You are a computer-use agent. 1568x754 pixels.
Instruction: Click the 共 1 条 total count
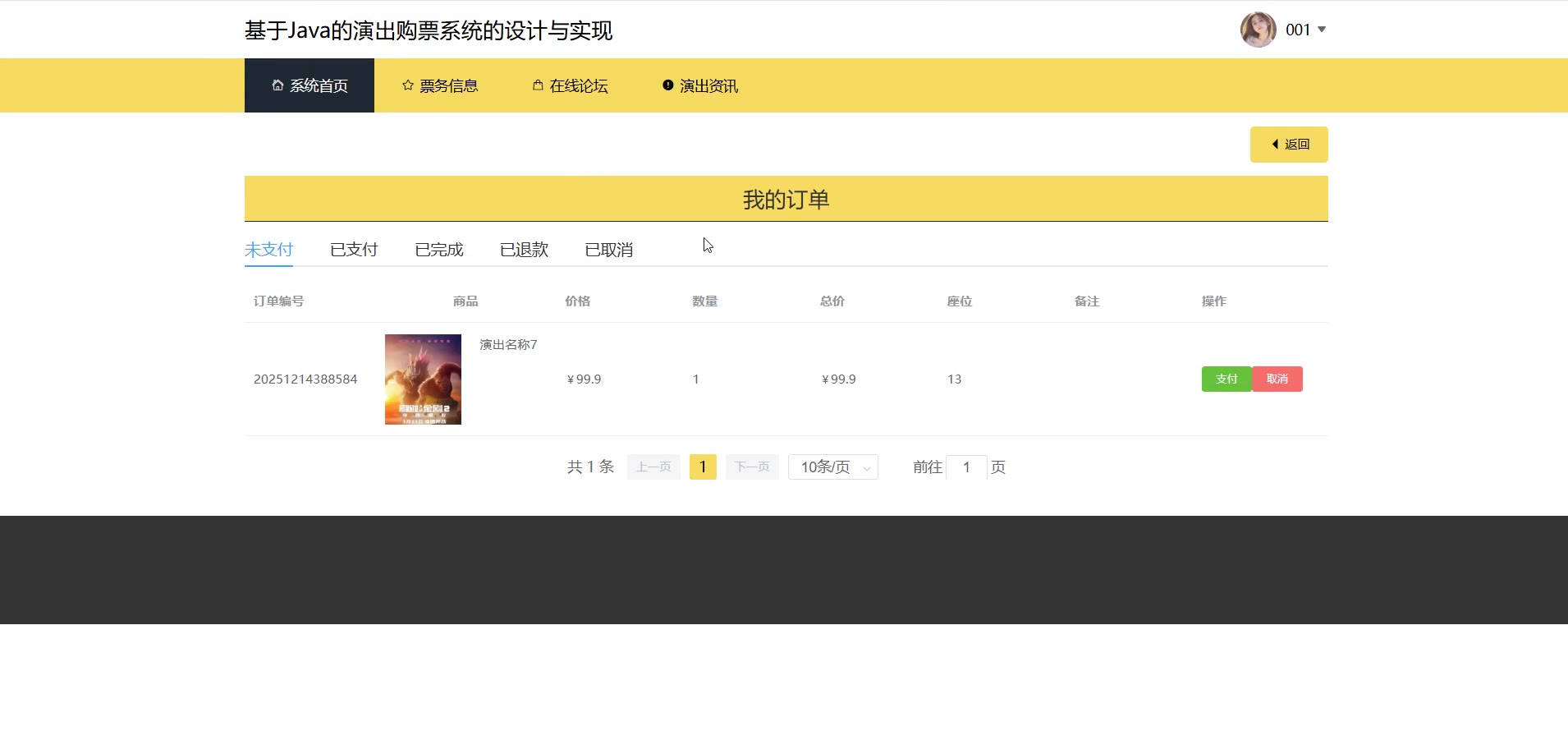point(590,467)
